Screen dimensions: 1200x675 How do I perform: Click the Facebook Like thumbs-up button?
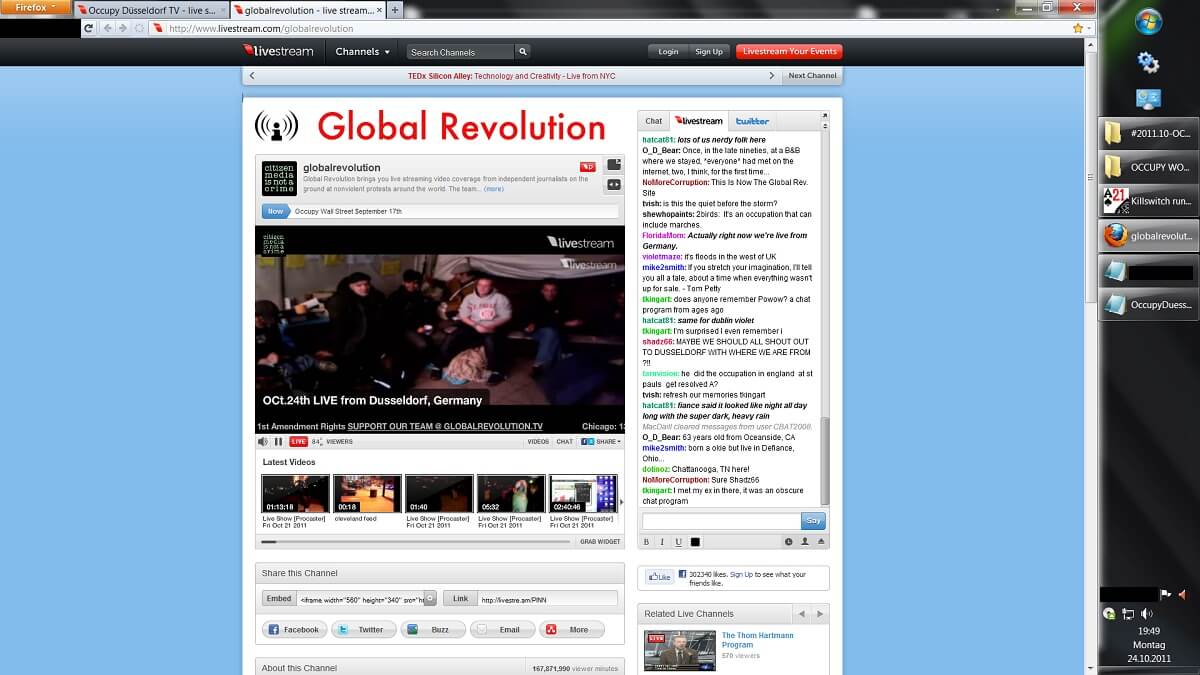(x=659, y=577)
